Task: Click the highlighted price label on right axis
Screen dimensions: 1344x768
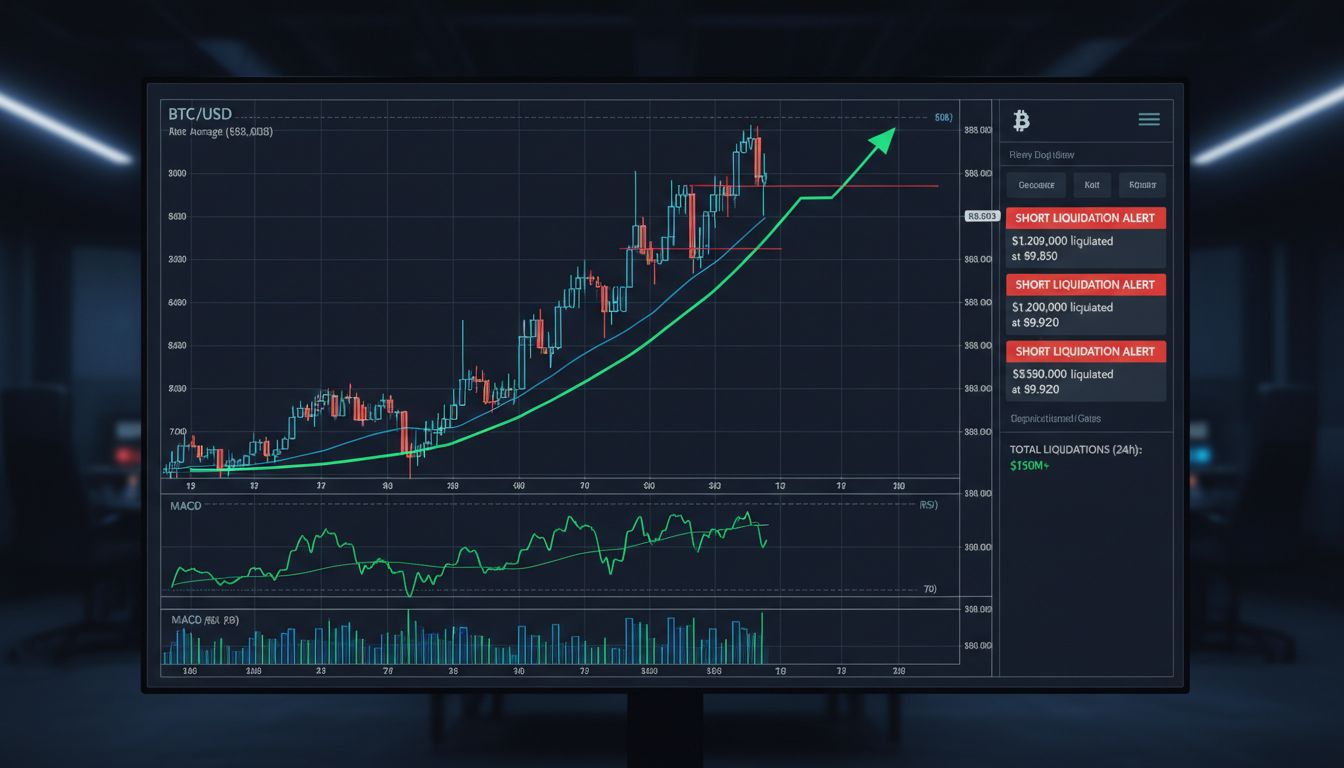Action: click(x=981, y=215)
